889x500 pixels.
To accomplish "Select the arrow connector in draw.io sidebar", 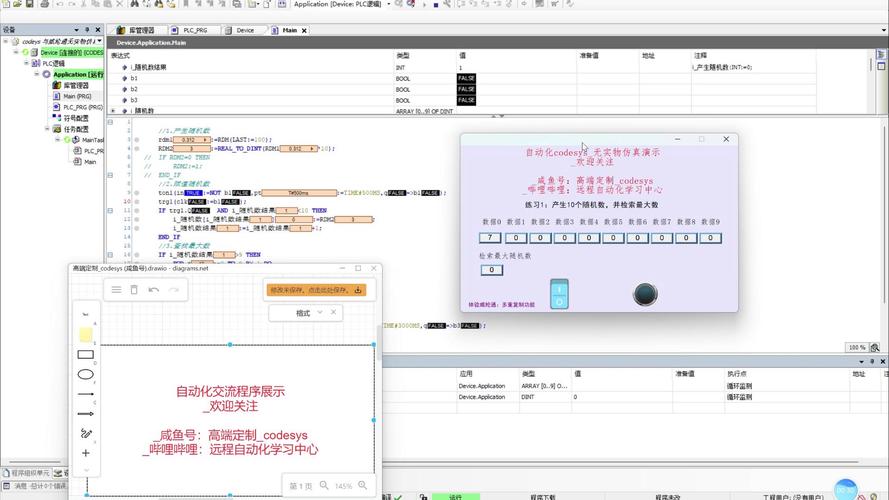I will click(x=86, y=414).
